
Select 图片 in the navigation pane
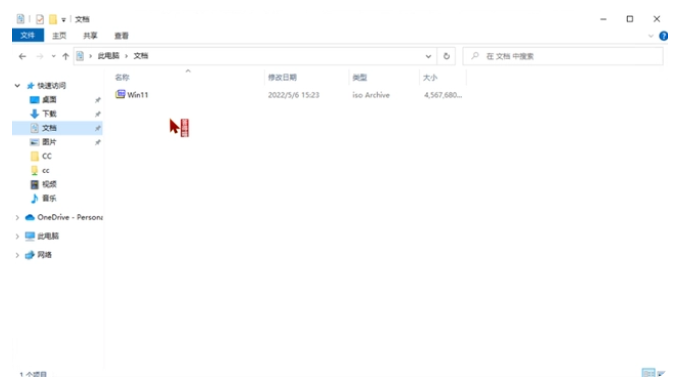point(49,142)
